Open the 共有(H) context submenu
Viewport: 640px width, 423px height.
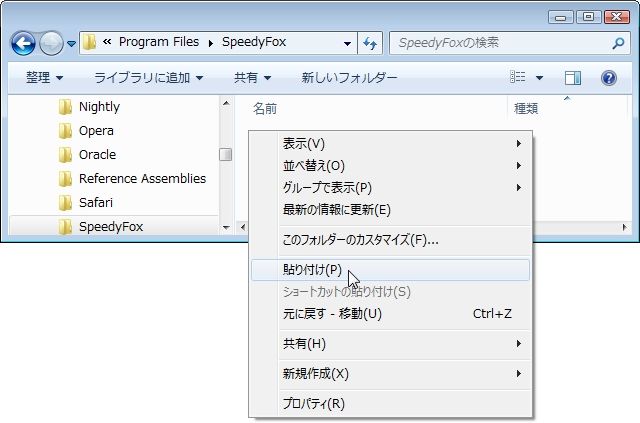390,344
